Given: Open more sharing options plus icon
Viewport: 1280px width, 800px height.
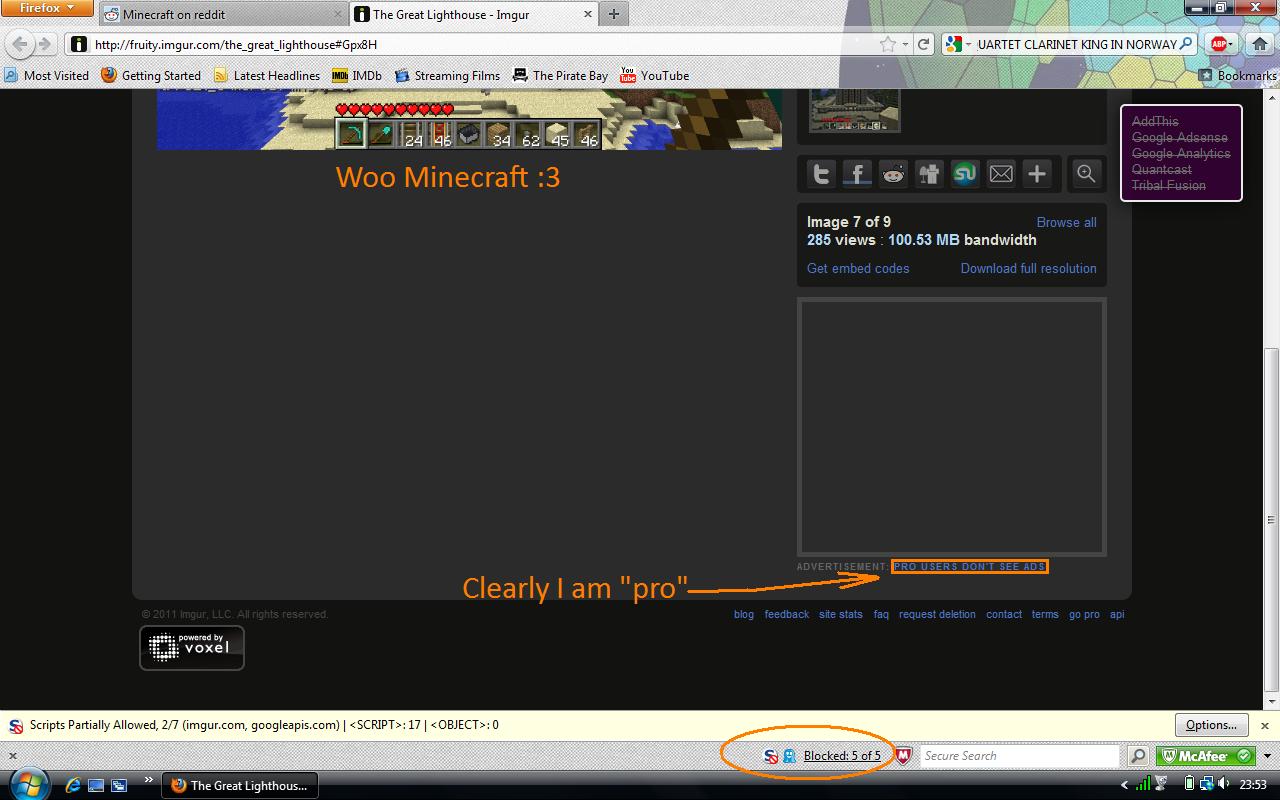Looking at the screenshot, I should point(1037,174).
